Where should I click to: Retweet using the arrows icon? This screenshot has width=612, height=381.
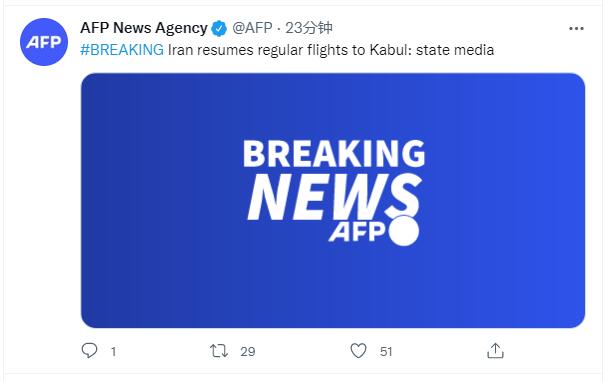219,351
